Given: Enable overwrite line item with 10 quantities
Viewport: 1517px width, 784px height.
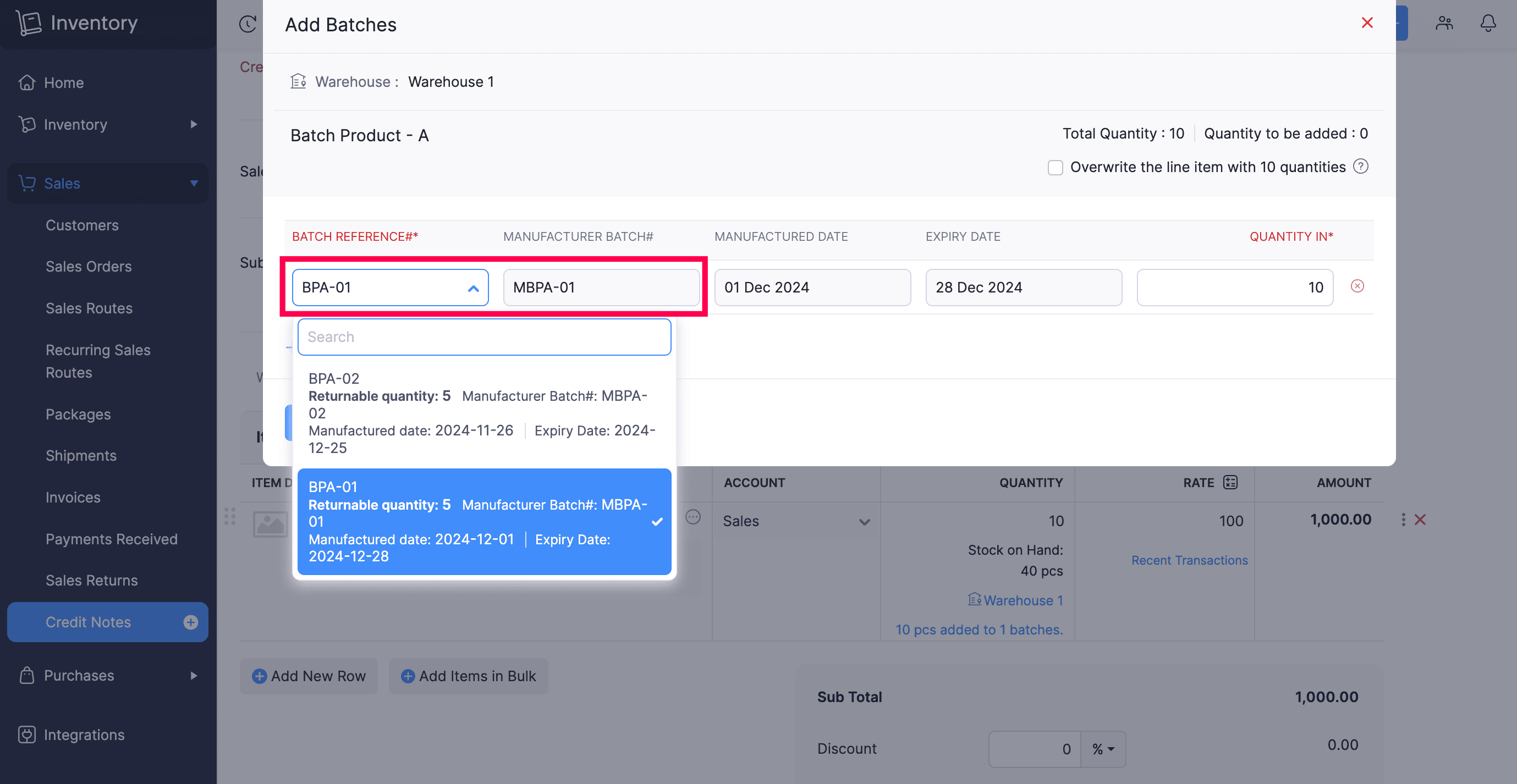Looking at the screenshot, I should click(x=1056, y=168).
